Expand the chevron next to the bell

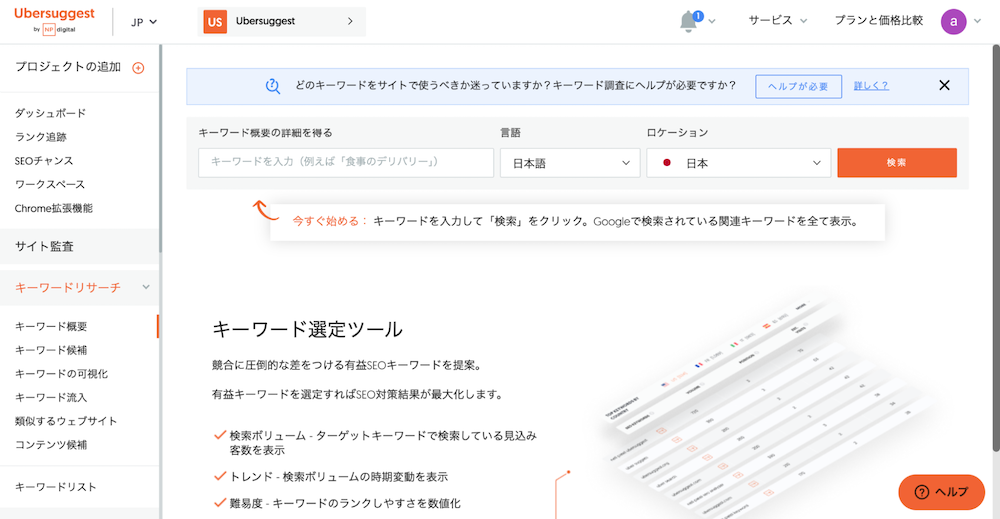click(x=712, y=22)
